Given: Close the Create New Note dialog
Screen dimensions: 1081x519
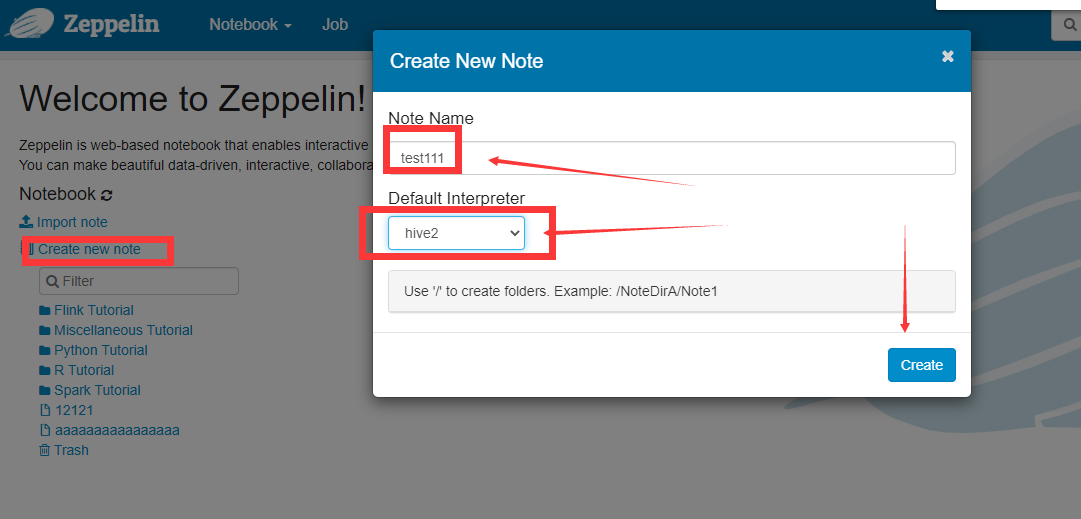Looking at the screenshot, I should [948, 57].
